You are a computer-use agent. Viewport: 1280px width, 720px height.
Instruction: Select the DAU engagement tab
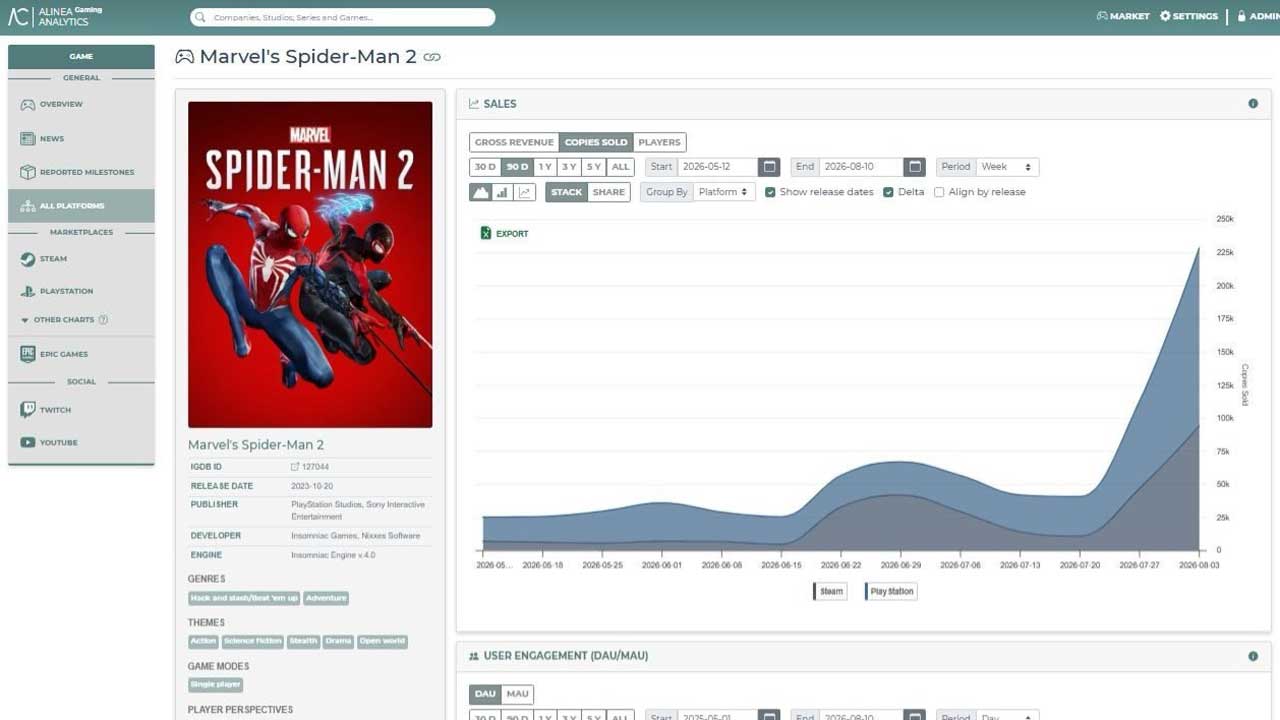pos(485,694)
